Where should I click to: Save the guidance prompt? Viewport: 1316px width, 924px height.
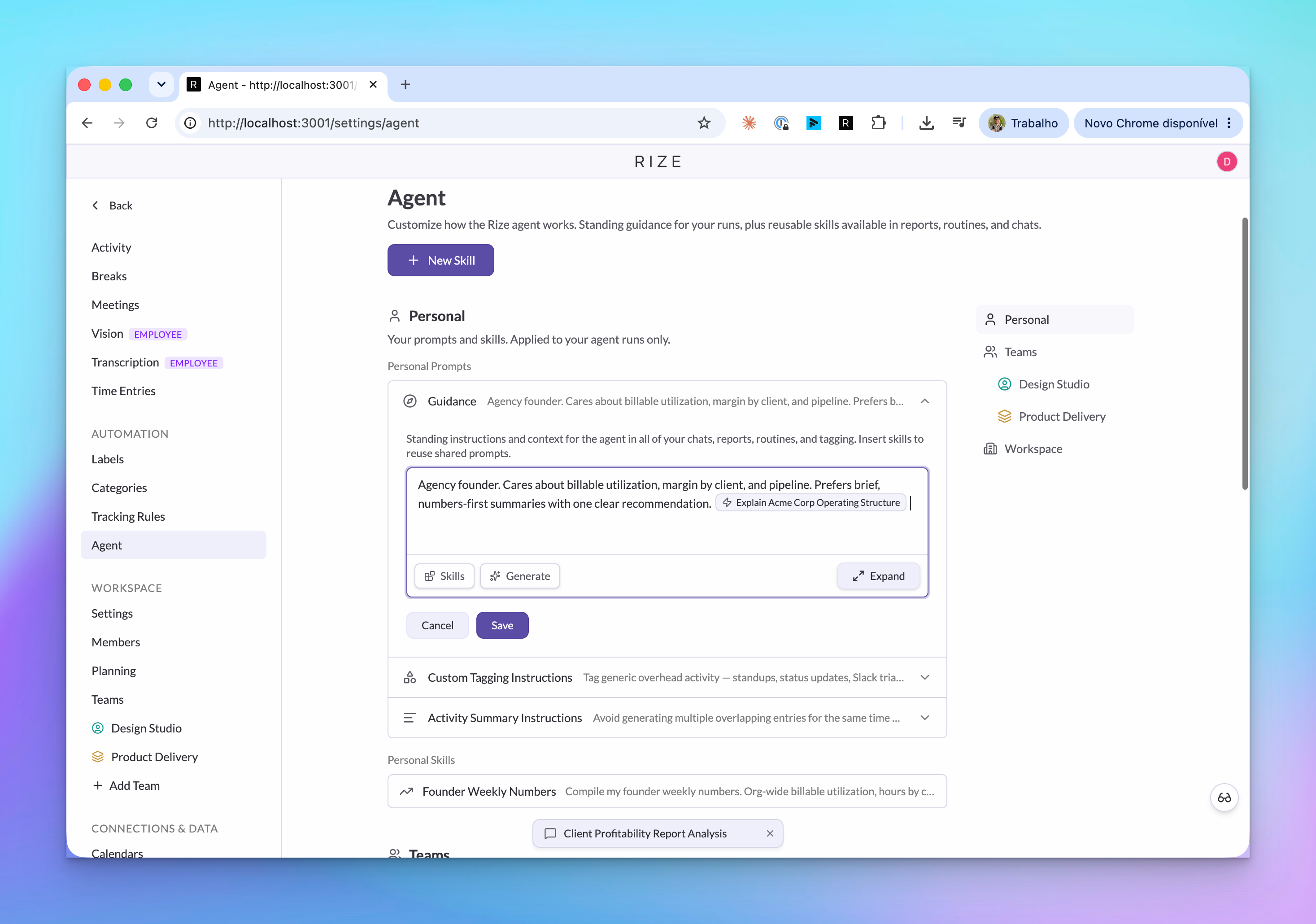(x=502, y=625)
